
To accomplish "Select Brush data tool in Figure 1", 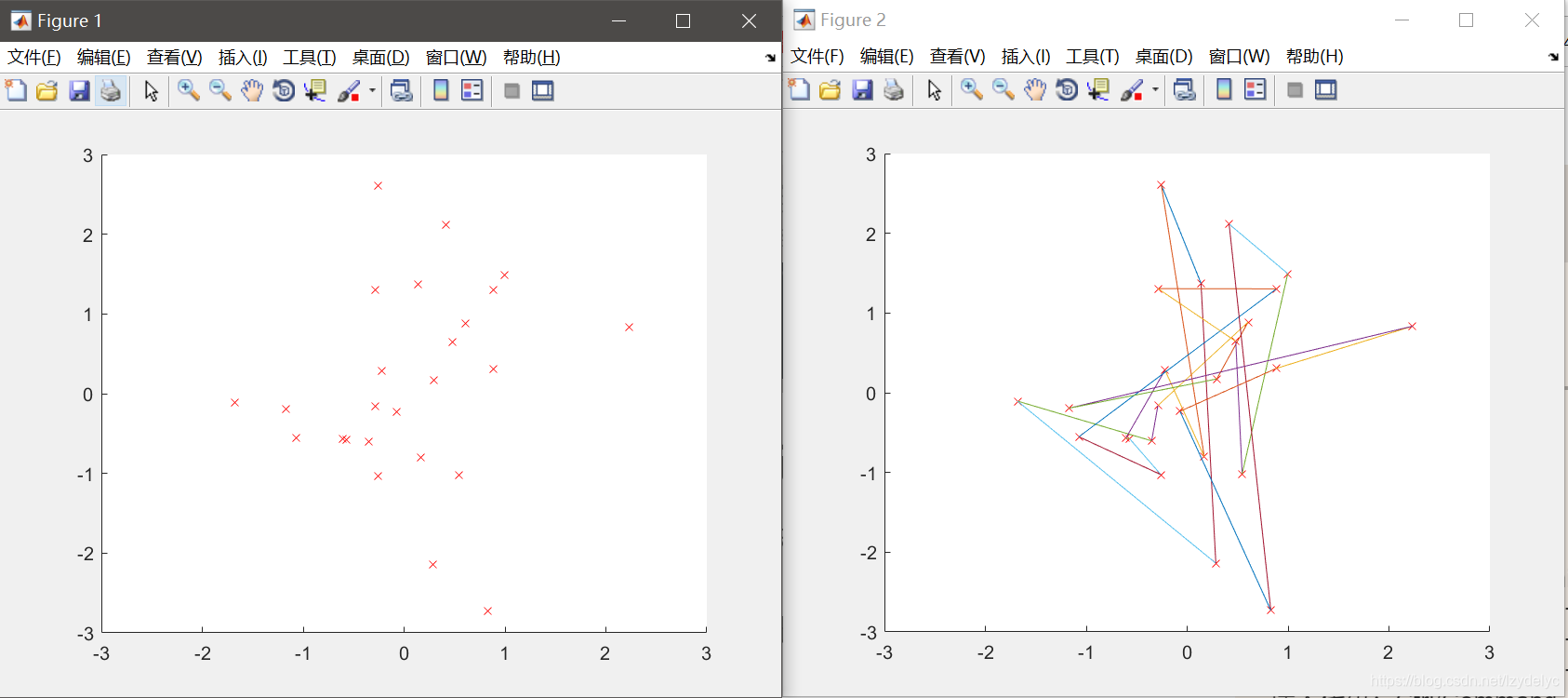I will coord(349,90).
